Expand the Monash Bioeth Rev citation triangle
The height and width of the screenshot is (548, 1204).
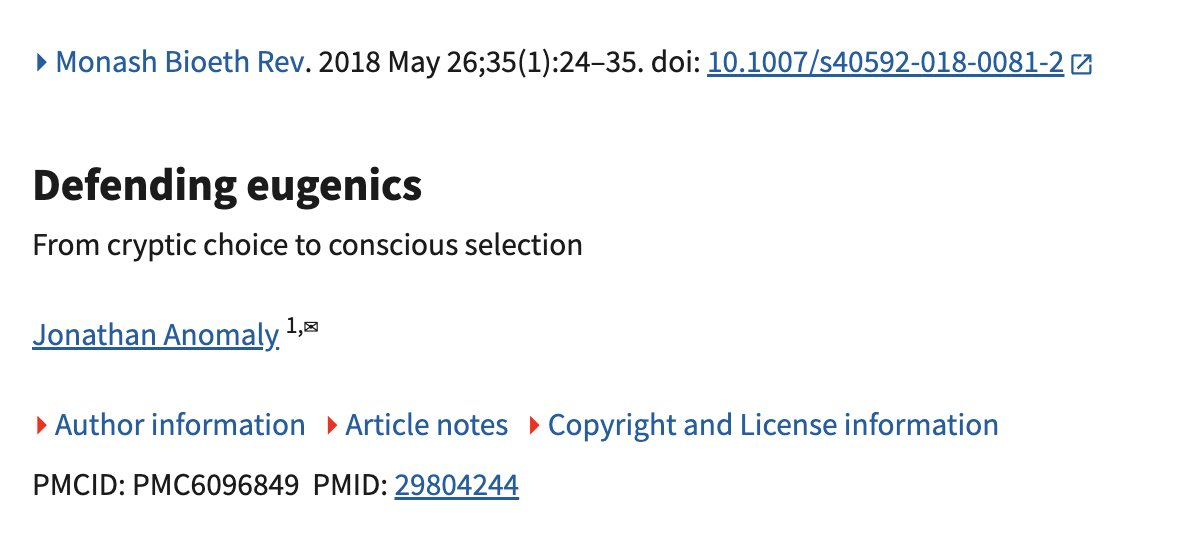[41, 64]
